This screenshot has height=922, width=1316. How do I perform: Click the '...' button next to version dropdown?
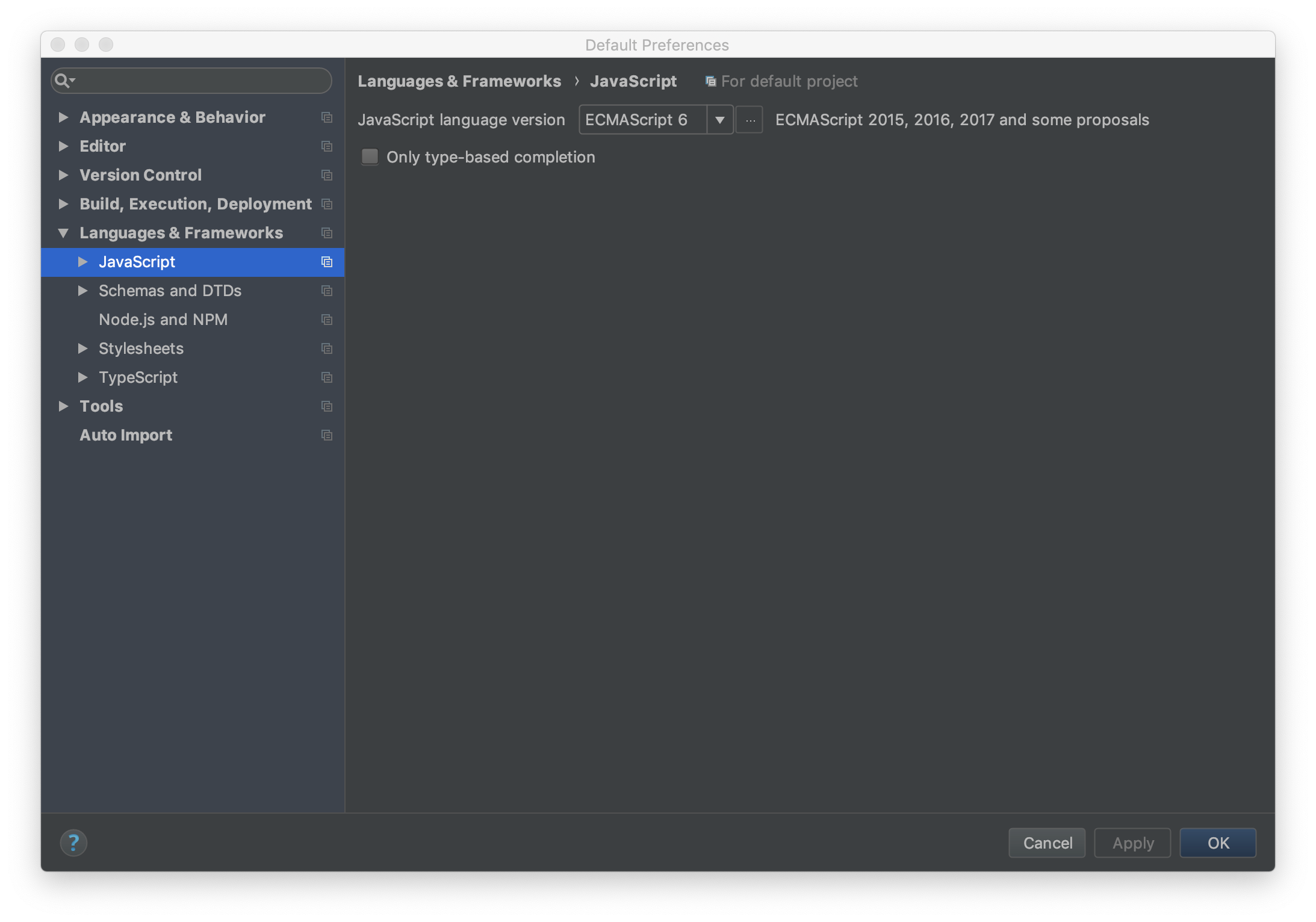tap(749, 120)
